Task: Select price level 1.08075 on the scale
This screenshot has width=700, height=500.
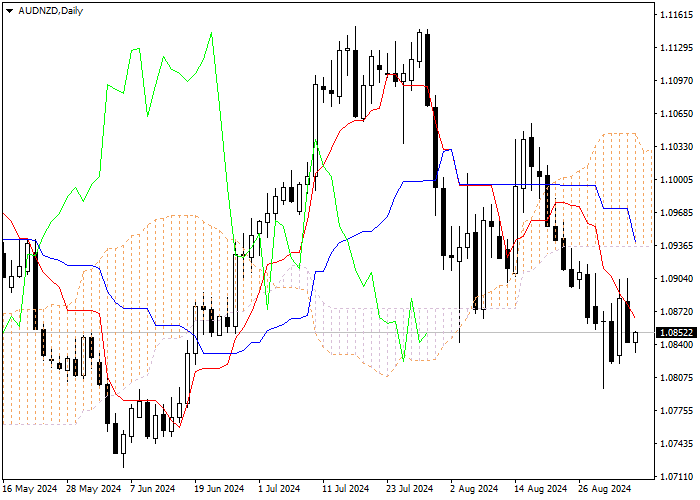Action: click(676, 378)
